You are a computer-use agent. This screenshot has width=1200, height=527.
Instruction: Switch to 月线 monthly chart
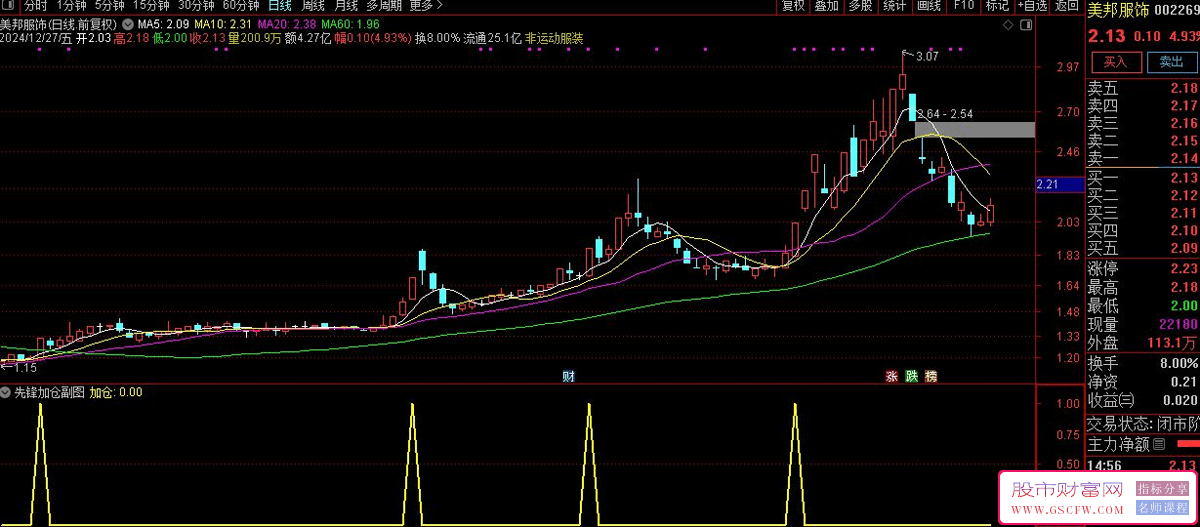(x=345, y=6)
